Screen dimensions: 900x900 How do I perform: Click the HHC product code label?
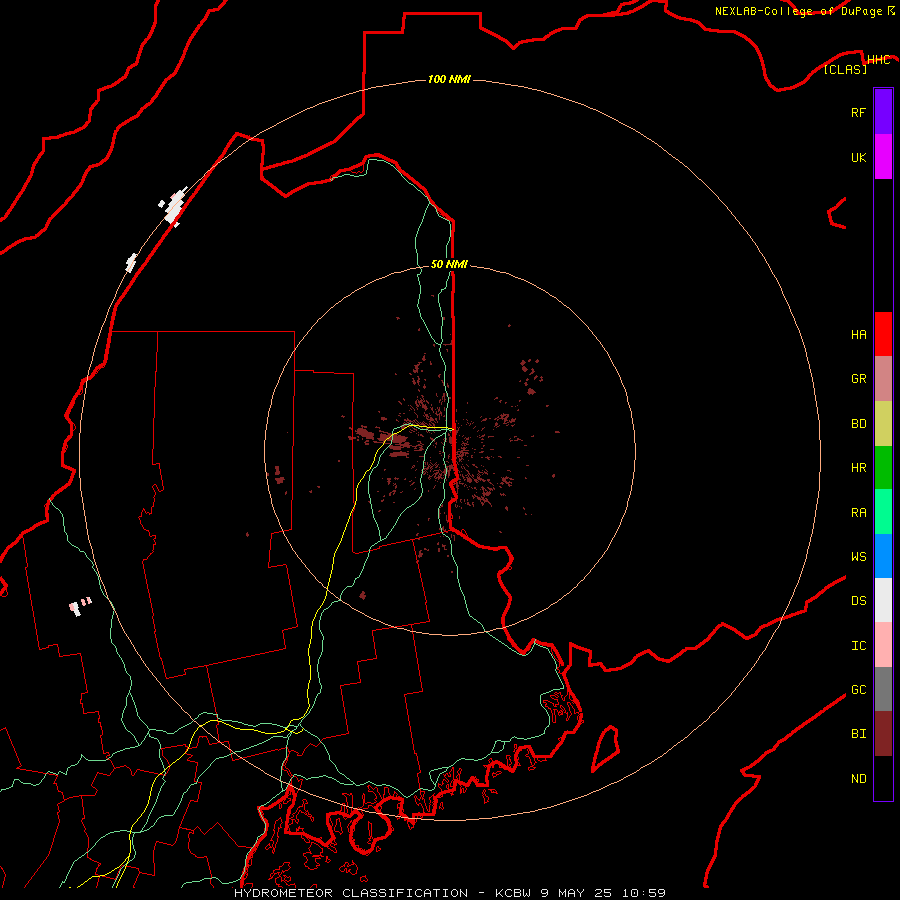(x=878, y=59)
